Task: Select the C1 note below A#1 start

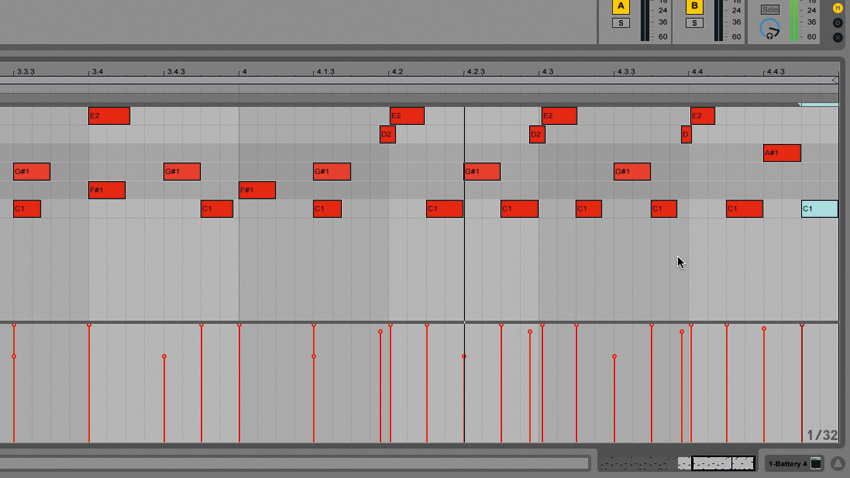Action: click(x=744, y=209)
